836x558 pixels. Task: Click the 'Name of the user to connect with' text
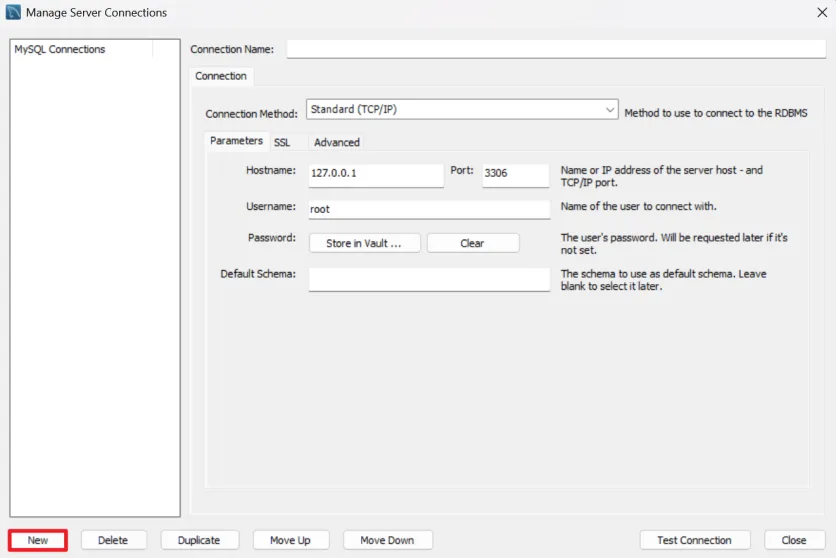coord(638,206)
